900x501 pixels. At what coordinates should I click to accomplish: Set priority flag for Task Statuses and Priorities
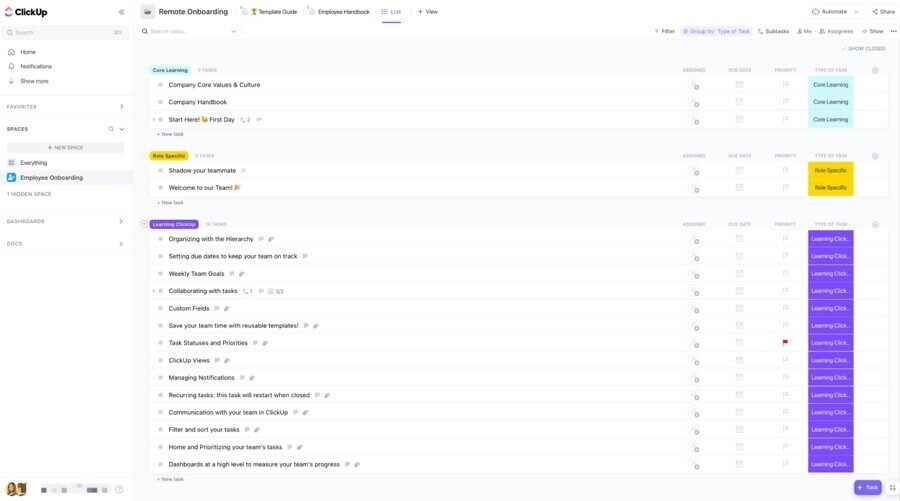click(x=785, y=343)
